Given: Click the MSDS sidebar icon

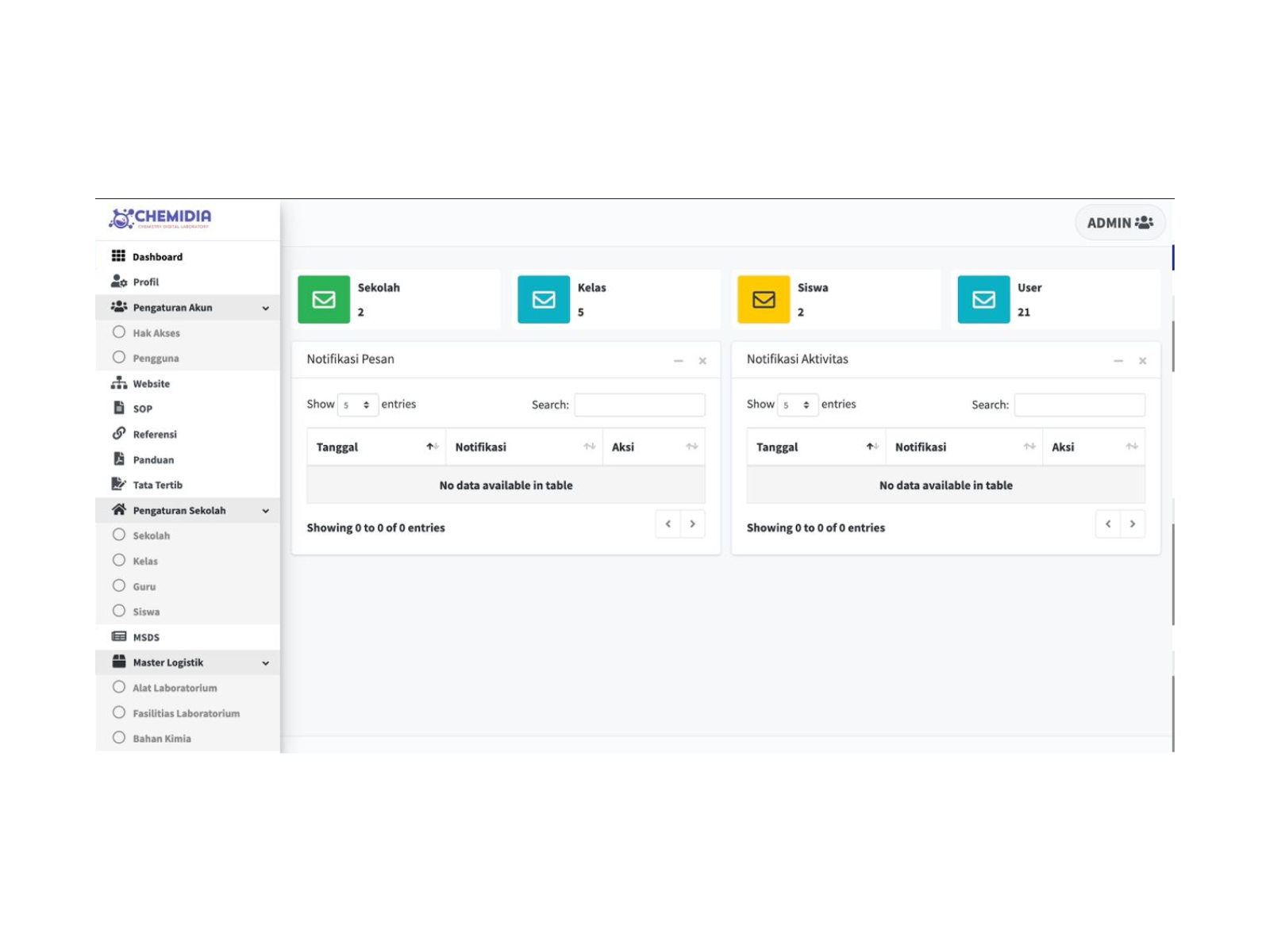Looking at the screenshot, I should (119, 636).
